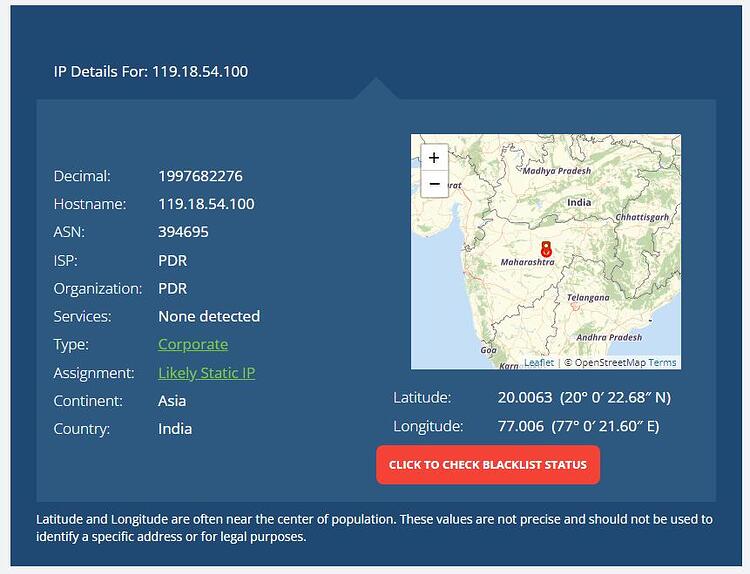
Task: Select the continent value Asia
Action: tap(172, 401)
